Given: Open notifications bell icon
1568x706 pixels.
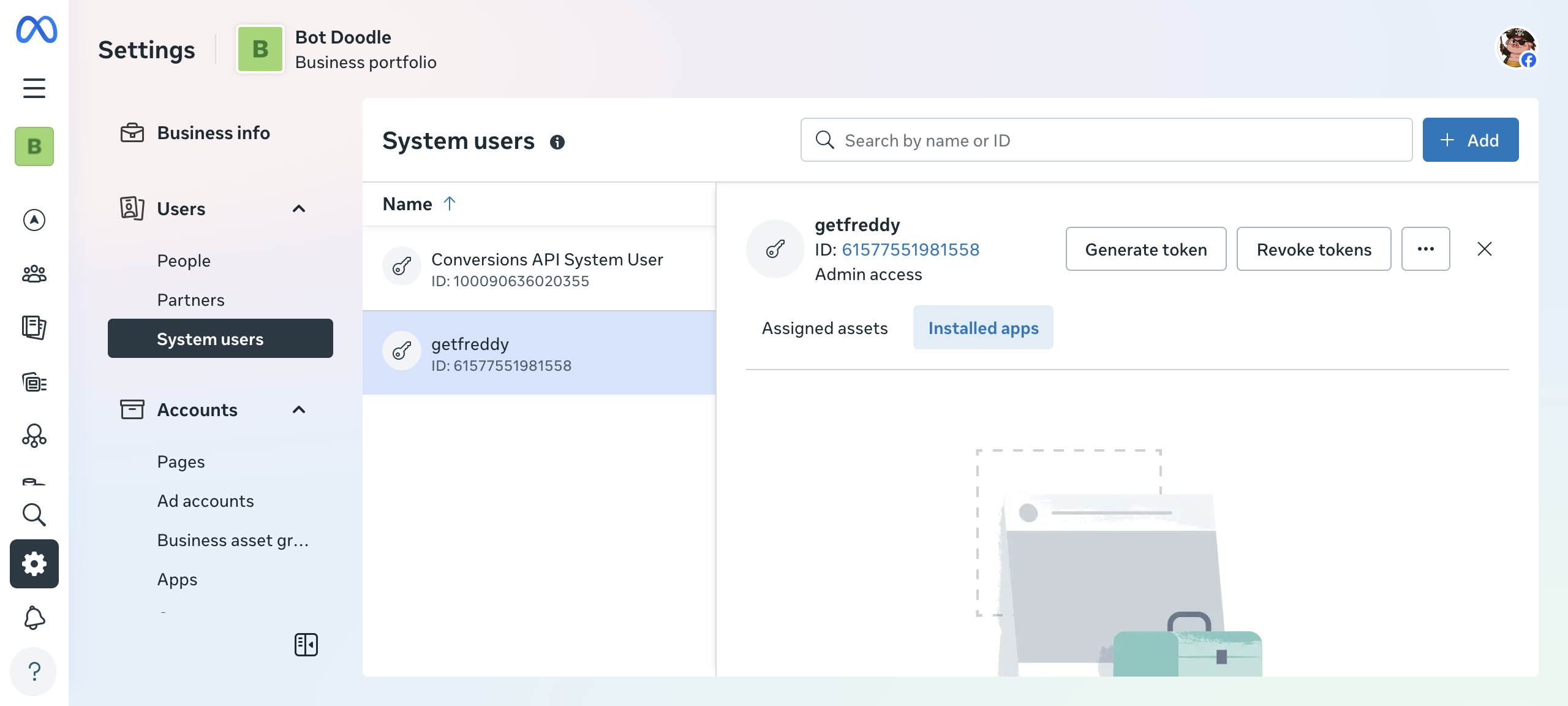Looking at the screenshot, I should point(34,618).
